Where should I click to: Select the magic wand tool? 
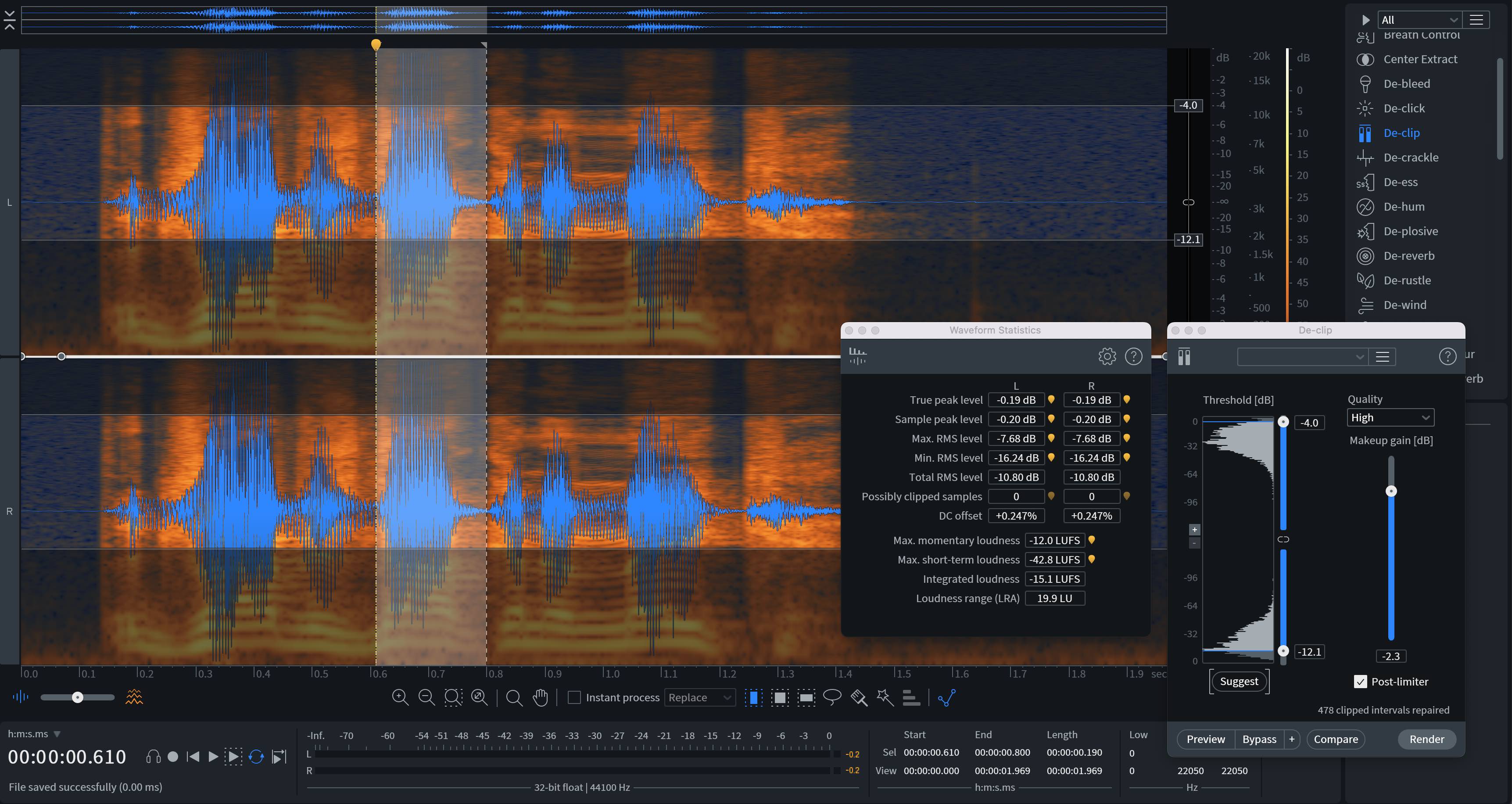tap(885, 697)
